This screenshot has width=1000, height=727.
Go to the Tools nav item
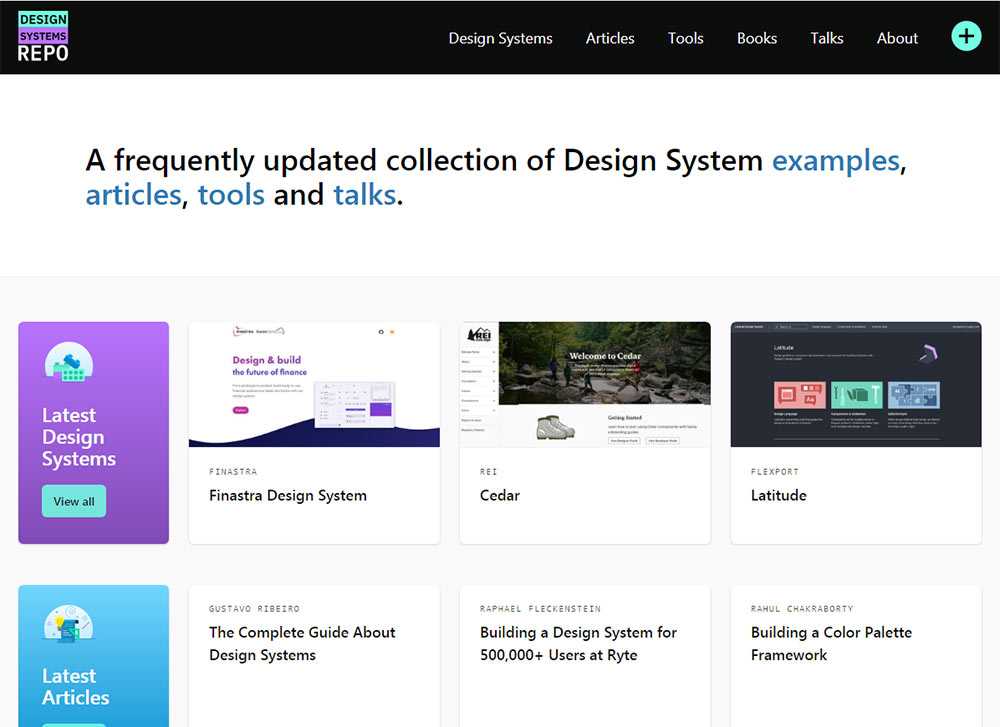[x=686, y=38]
